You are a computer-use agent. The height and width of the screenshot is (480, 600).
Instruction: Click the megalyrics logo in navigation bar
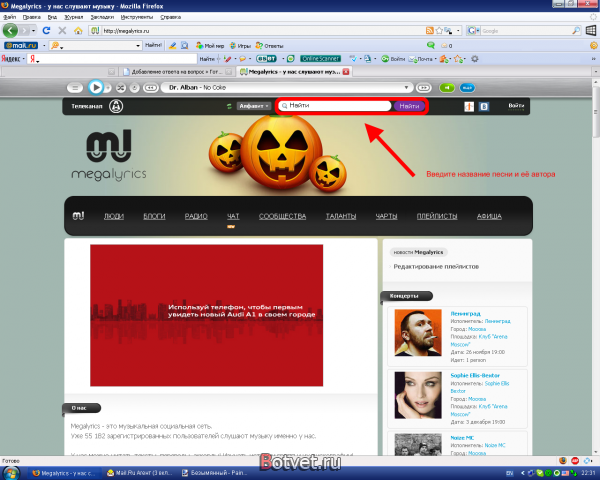[x=78, y=216]
